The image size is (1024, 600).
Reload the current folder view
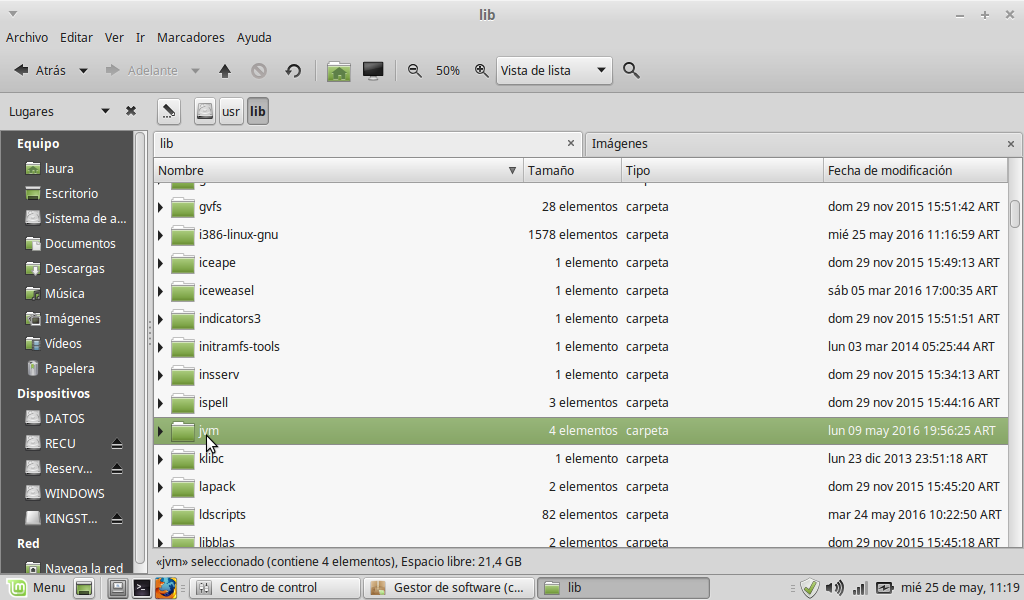[293, 71]
